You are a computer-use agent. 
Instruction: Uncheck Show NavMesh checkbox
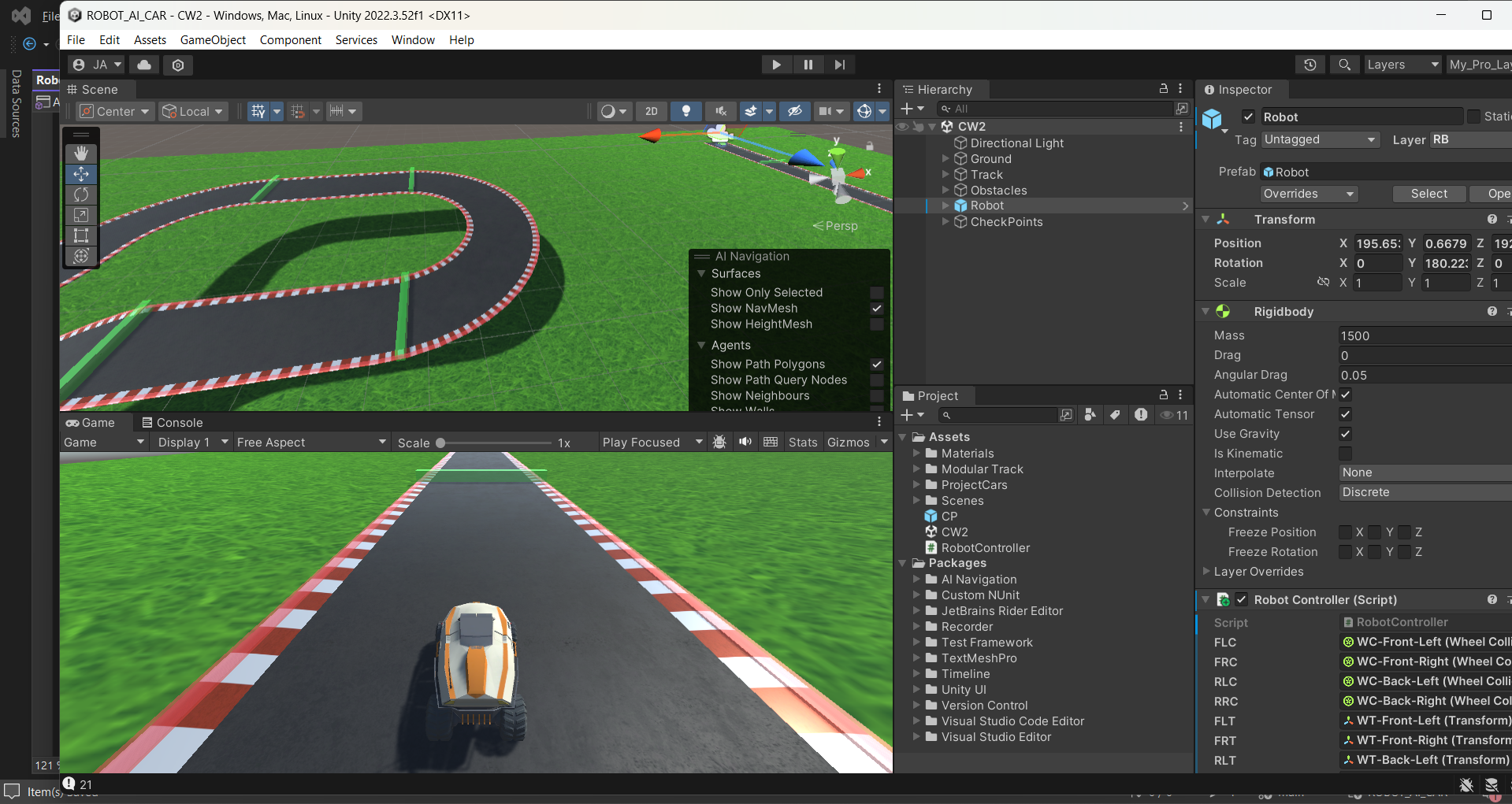[876, 309]
